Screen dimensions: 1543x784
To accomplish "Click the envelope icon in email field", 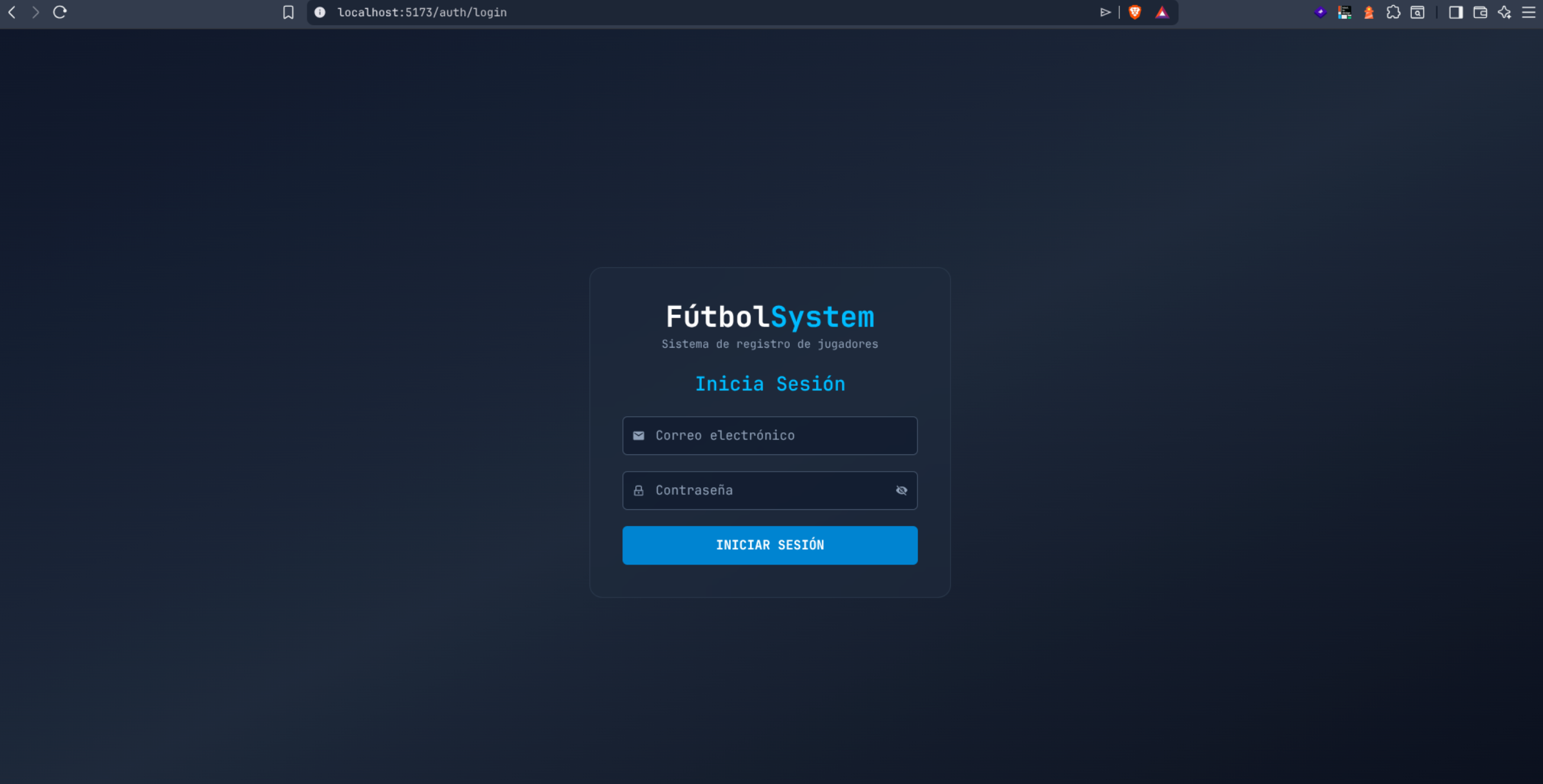I will [x=639, y=436].
